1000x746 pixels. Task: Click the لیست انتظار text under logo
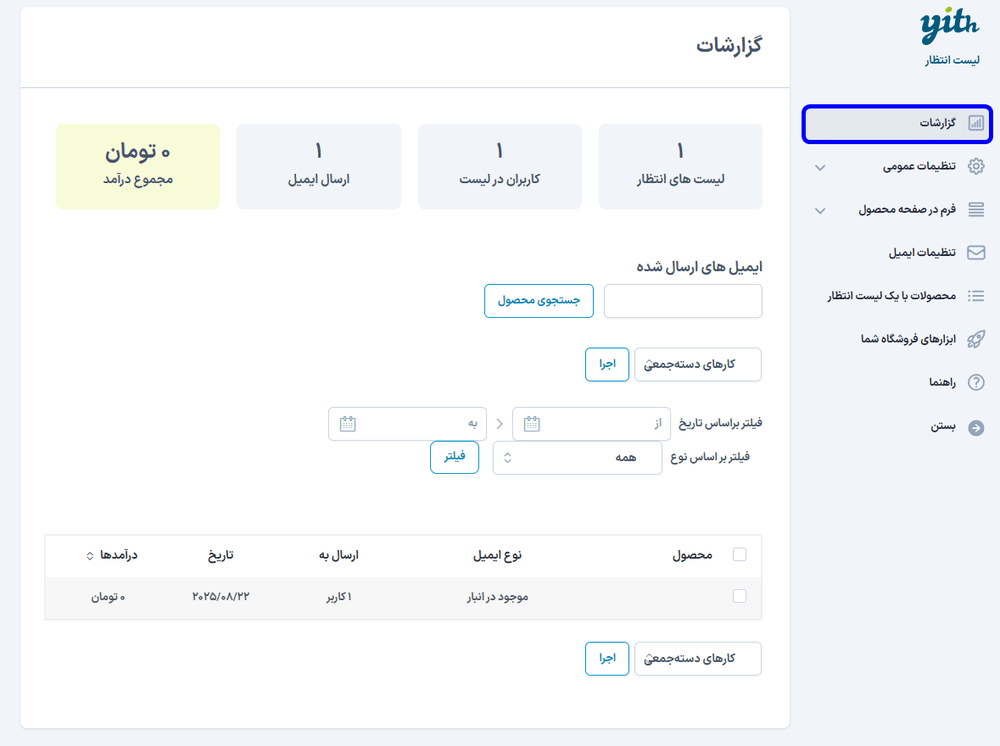952,60
